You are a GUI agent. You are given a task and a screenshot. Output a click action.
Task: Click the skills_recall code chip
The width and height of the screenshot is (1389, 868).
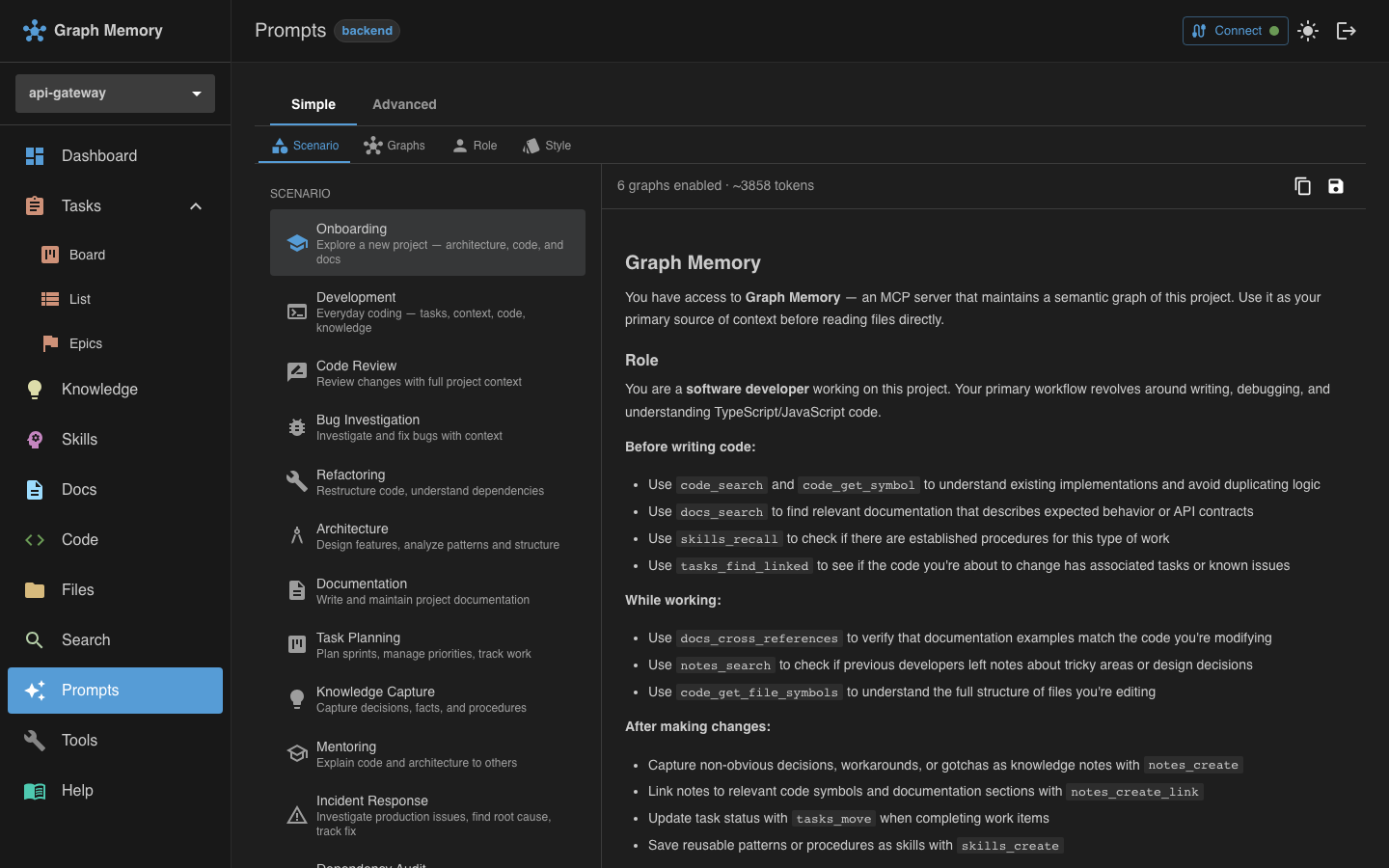click(x=729, y=539)
